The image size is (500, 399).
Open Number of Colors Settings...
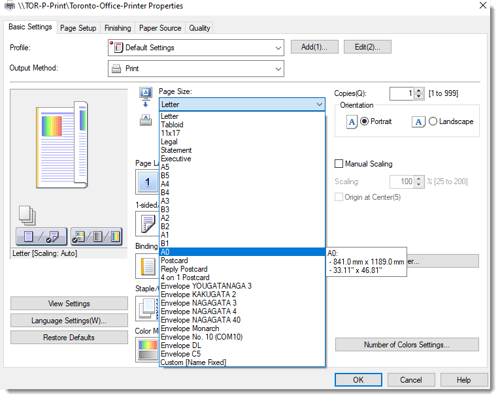[407, 345]
